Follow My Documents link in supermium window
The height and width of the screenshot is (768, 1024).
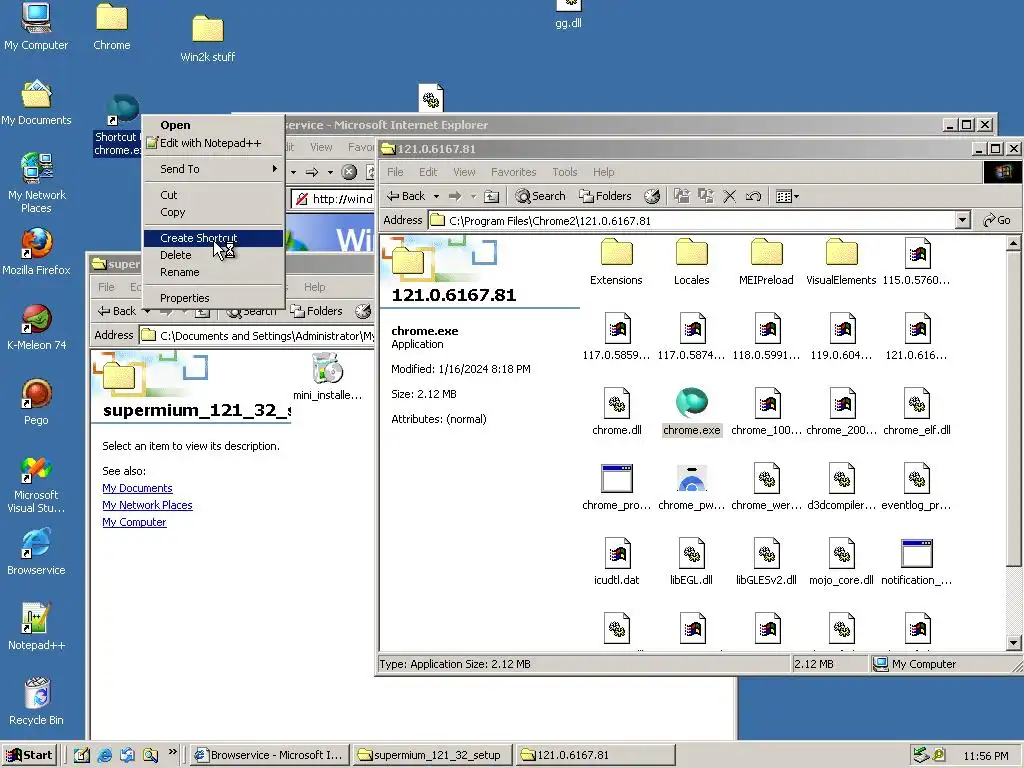click(x=137, y=488)
